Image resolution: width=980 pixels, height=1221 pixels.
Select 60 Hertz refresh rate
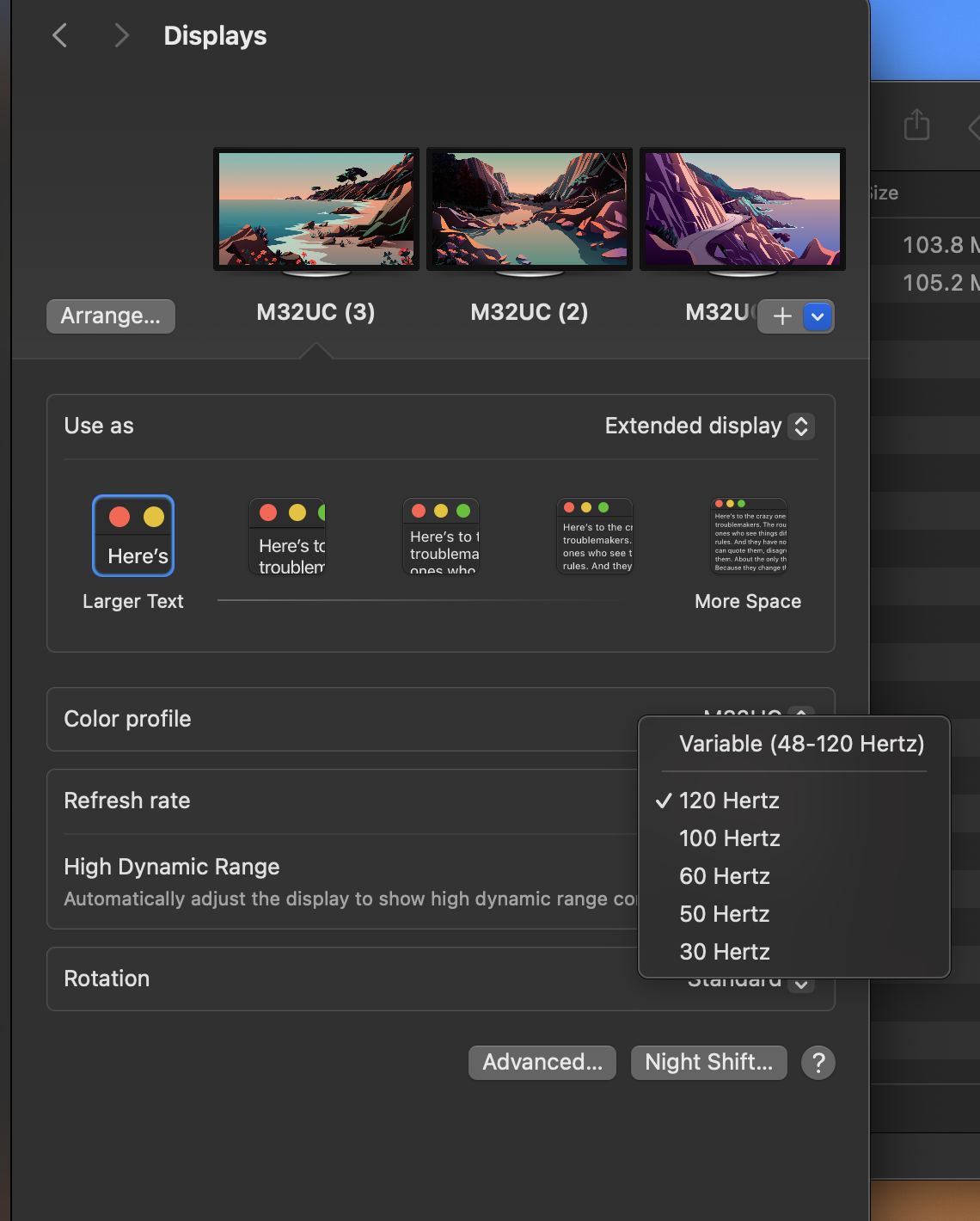724,876
